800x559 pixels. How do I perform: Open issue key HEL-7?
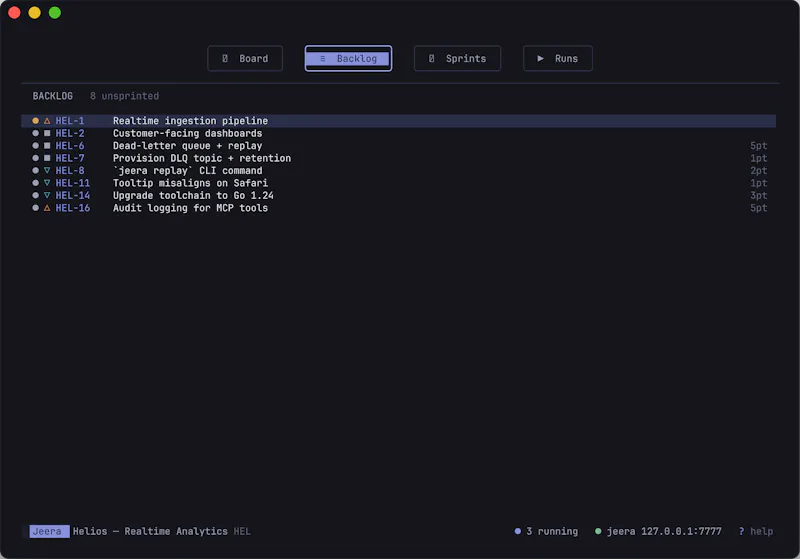coord(70,158)
